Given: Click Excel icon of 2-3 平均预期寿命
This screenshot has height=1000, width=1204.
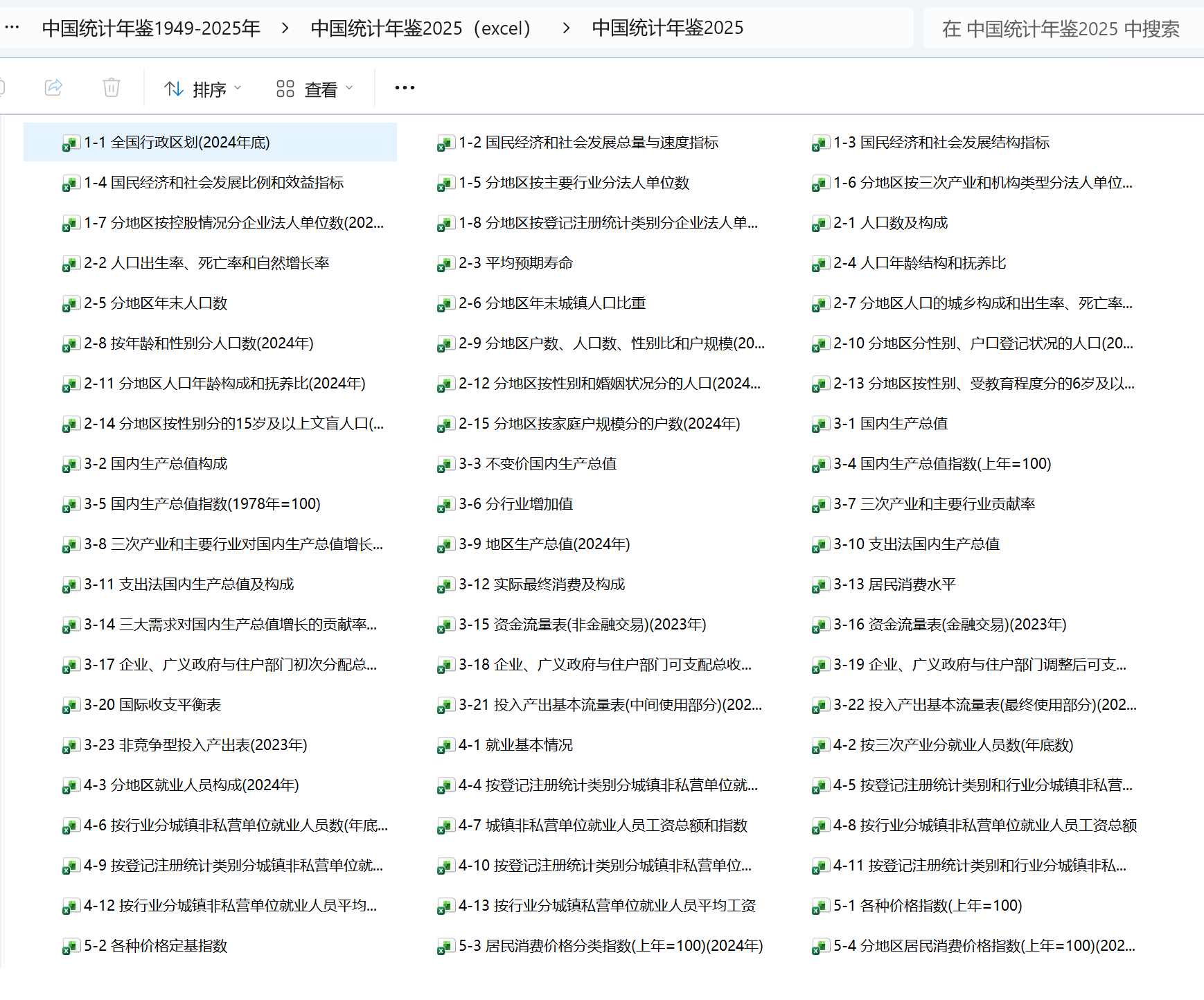Looking at the screenshot, I should [445, 264].
